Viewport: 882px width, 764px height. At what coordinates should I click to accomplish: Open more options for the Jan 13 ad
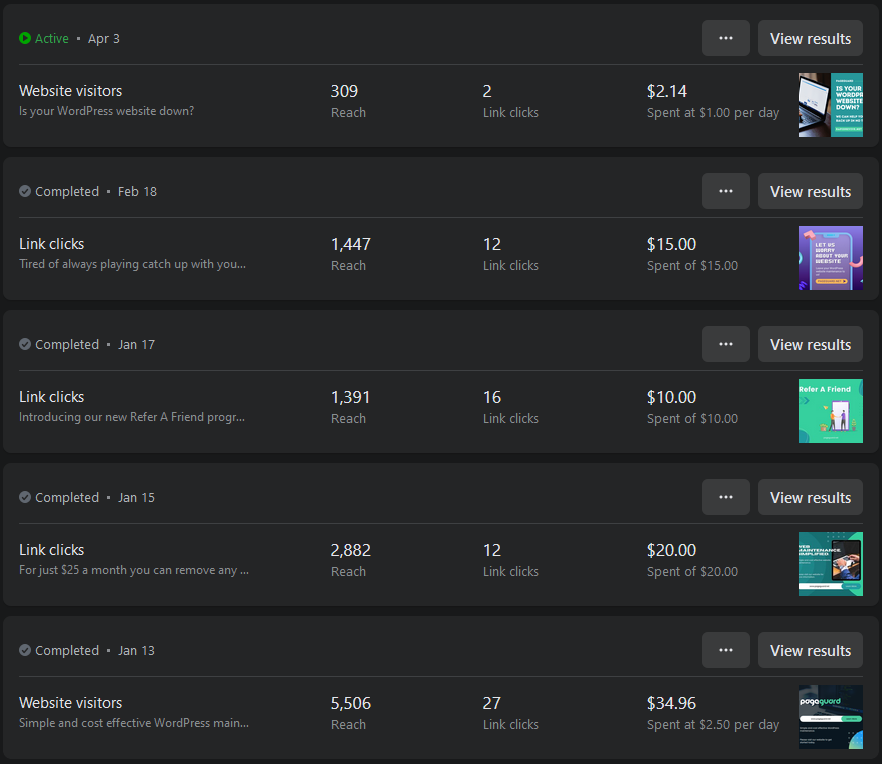tap(726, 650)
